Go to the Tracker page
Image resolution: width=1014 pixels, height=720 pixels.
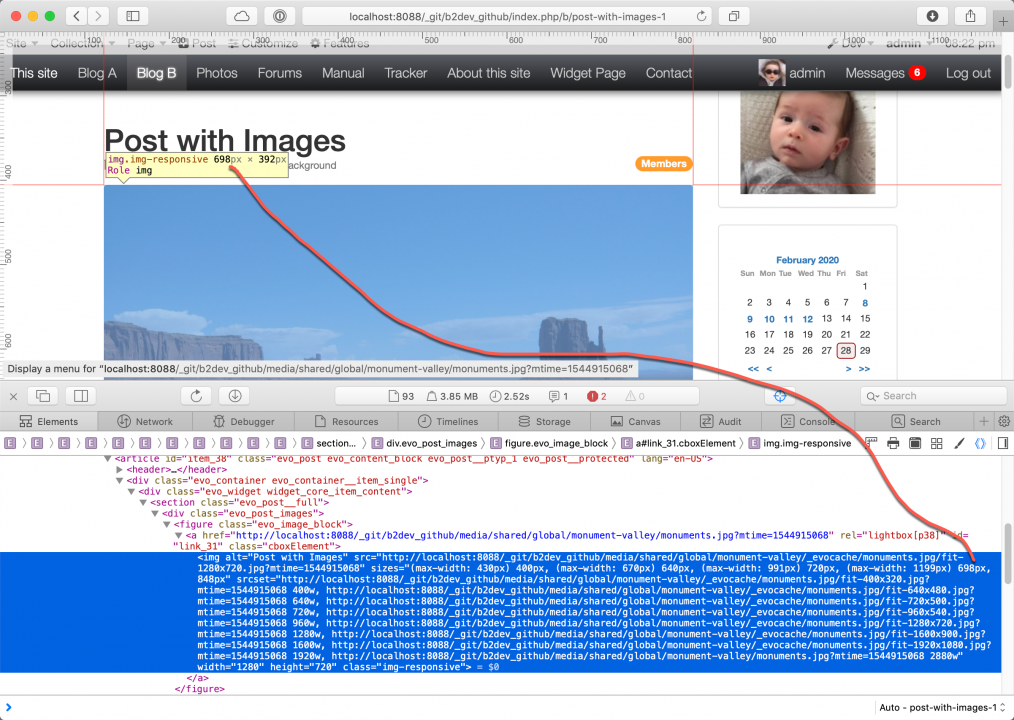405,73
